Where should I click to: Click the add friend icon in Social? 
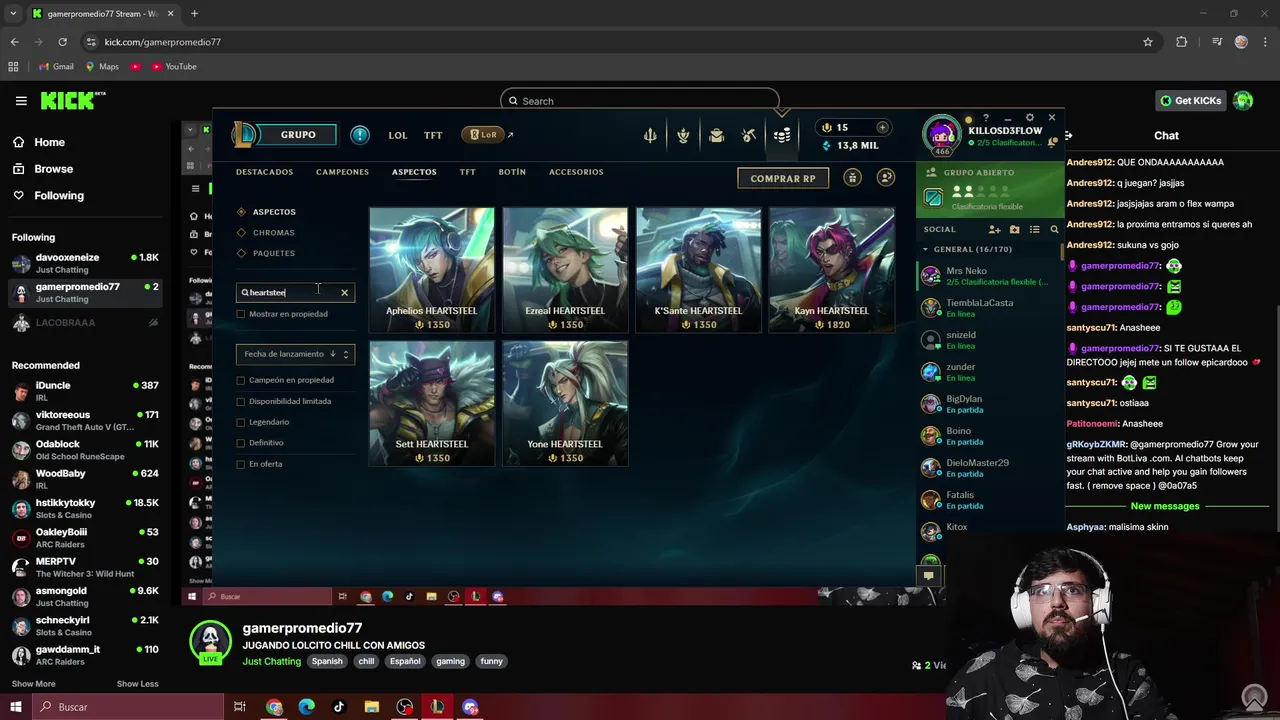[994, 229]
